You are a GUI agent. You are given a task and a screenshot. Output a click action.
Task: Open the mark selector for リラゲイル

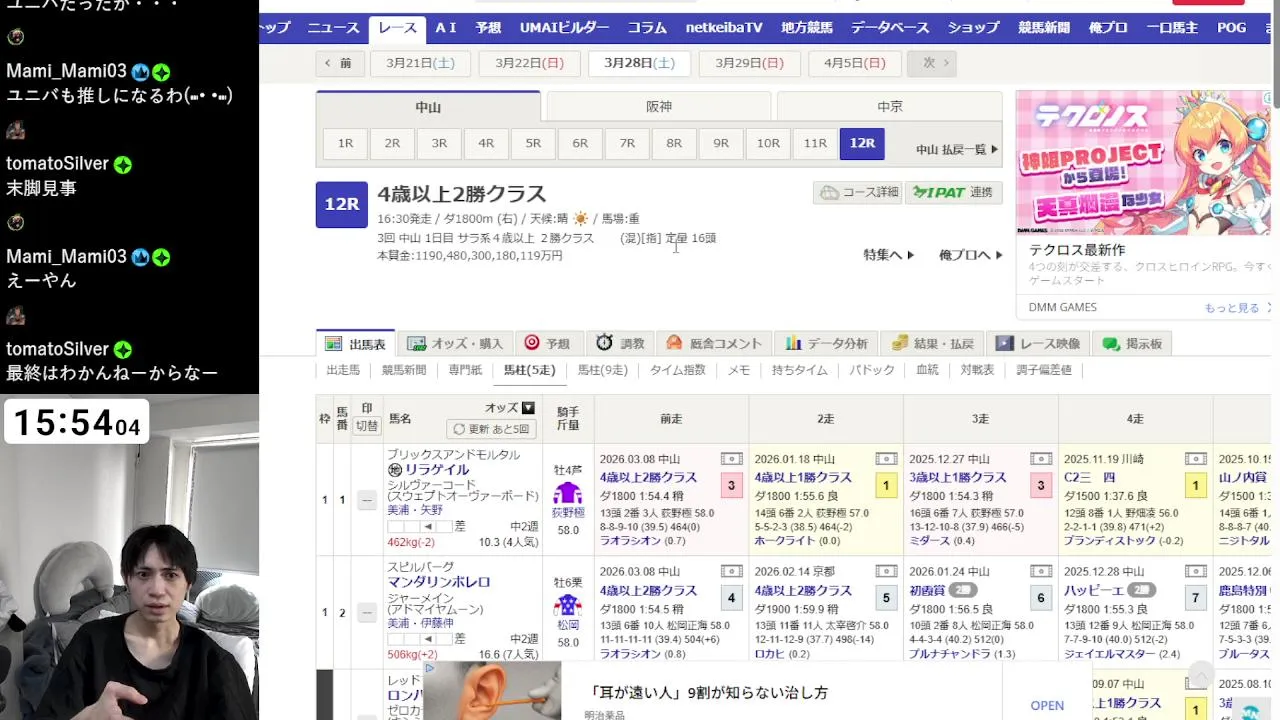point(367,499)
